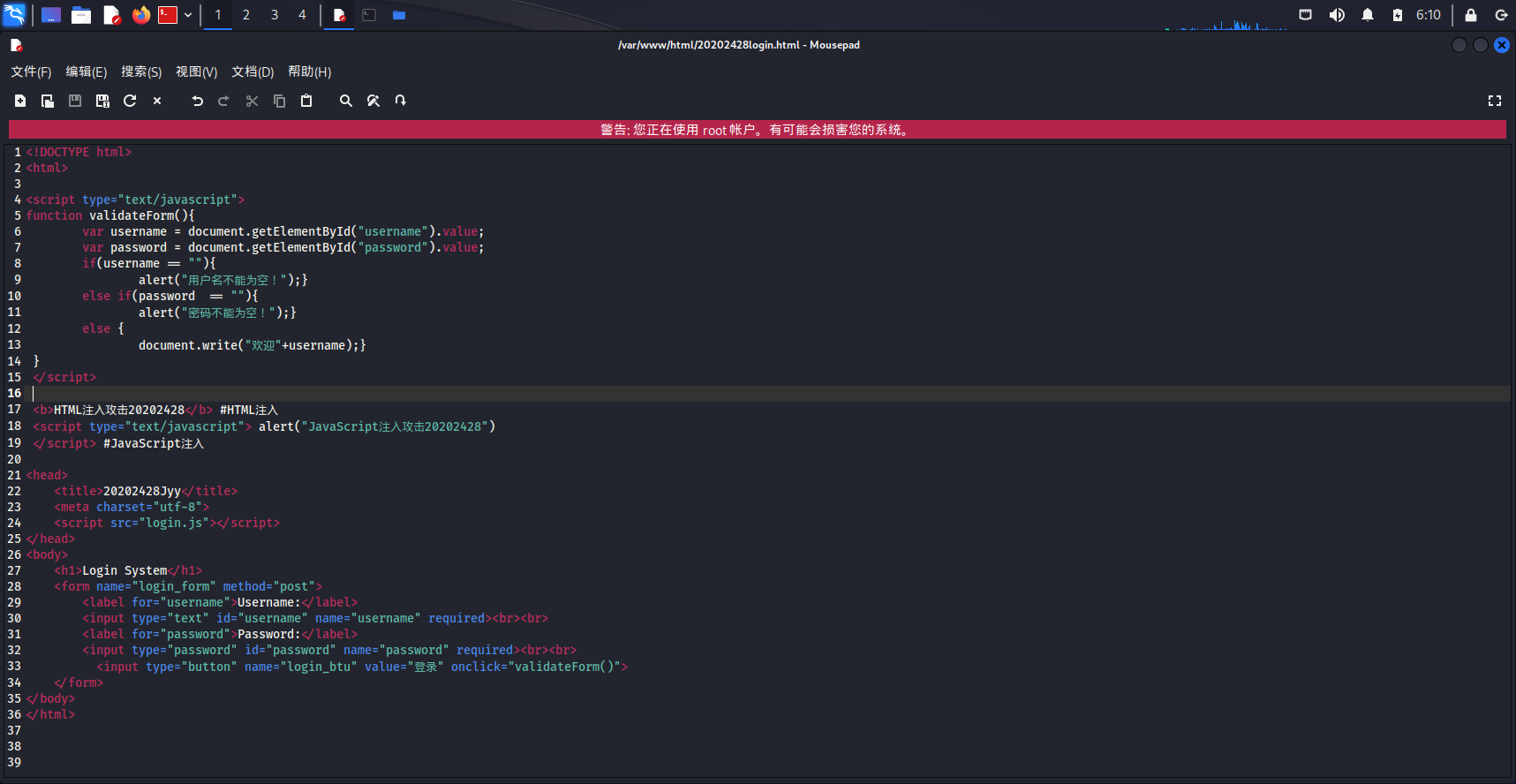This screenshot has width=1516, height=784.
Task: Switch to workspace 1
Action: point(218,15)
